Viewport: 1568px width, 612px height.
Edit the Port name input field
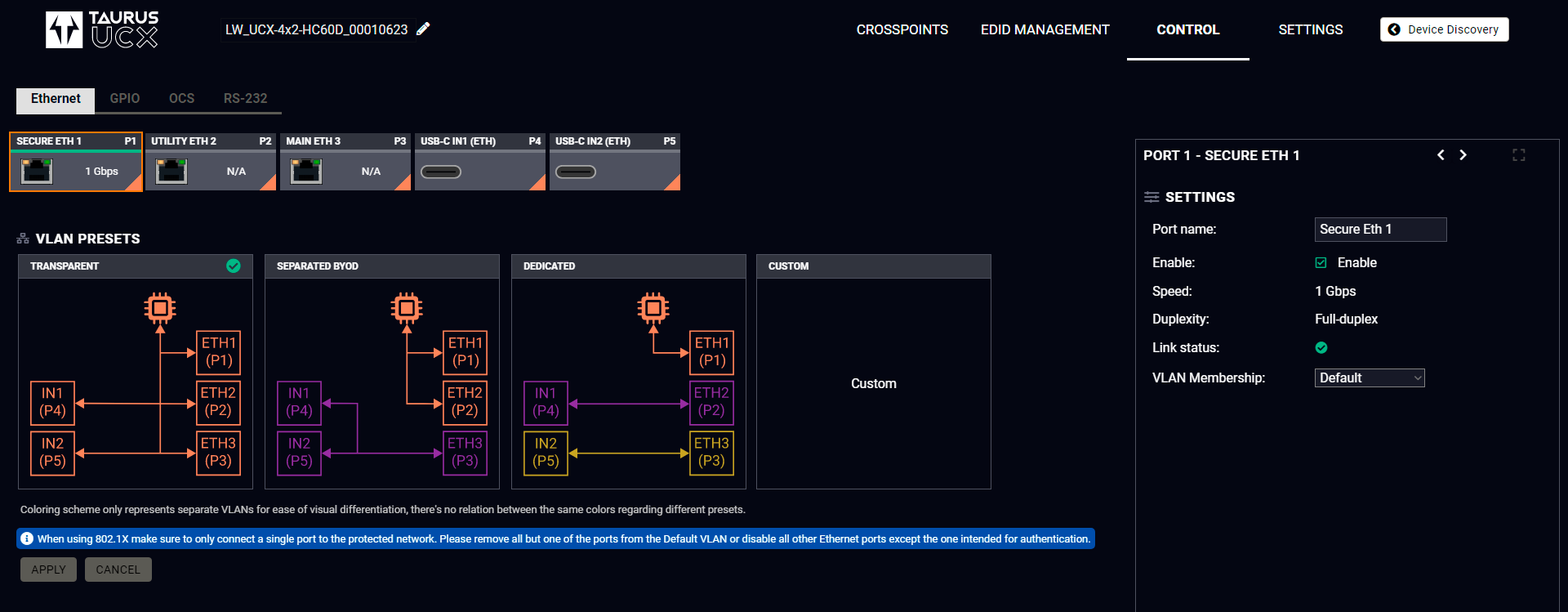[x=1380, y=230]
